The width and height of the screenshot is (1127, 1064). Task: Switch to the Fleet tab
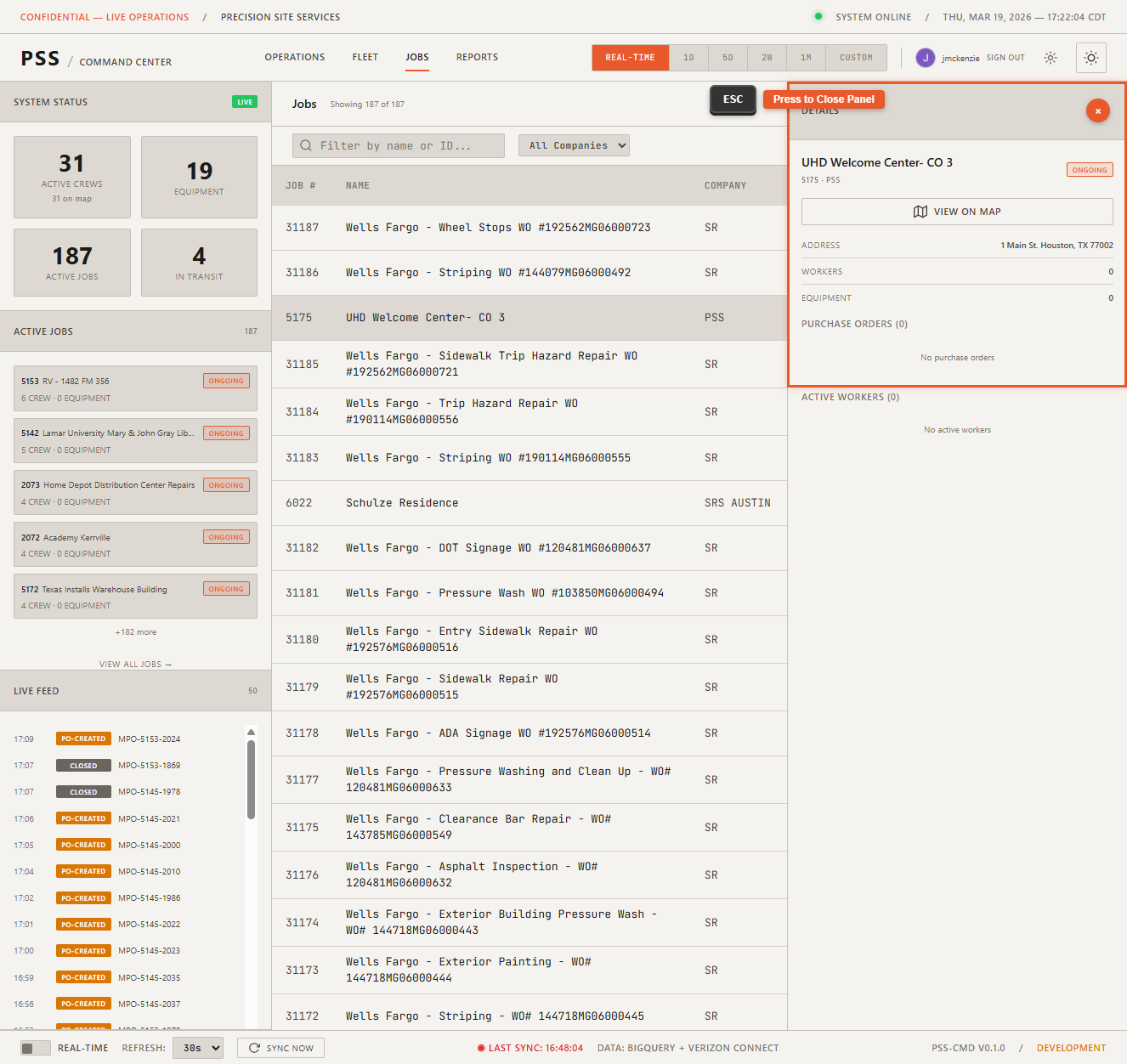[365, 57]
